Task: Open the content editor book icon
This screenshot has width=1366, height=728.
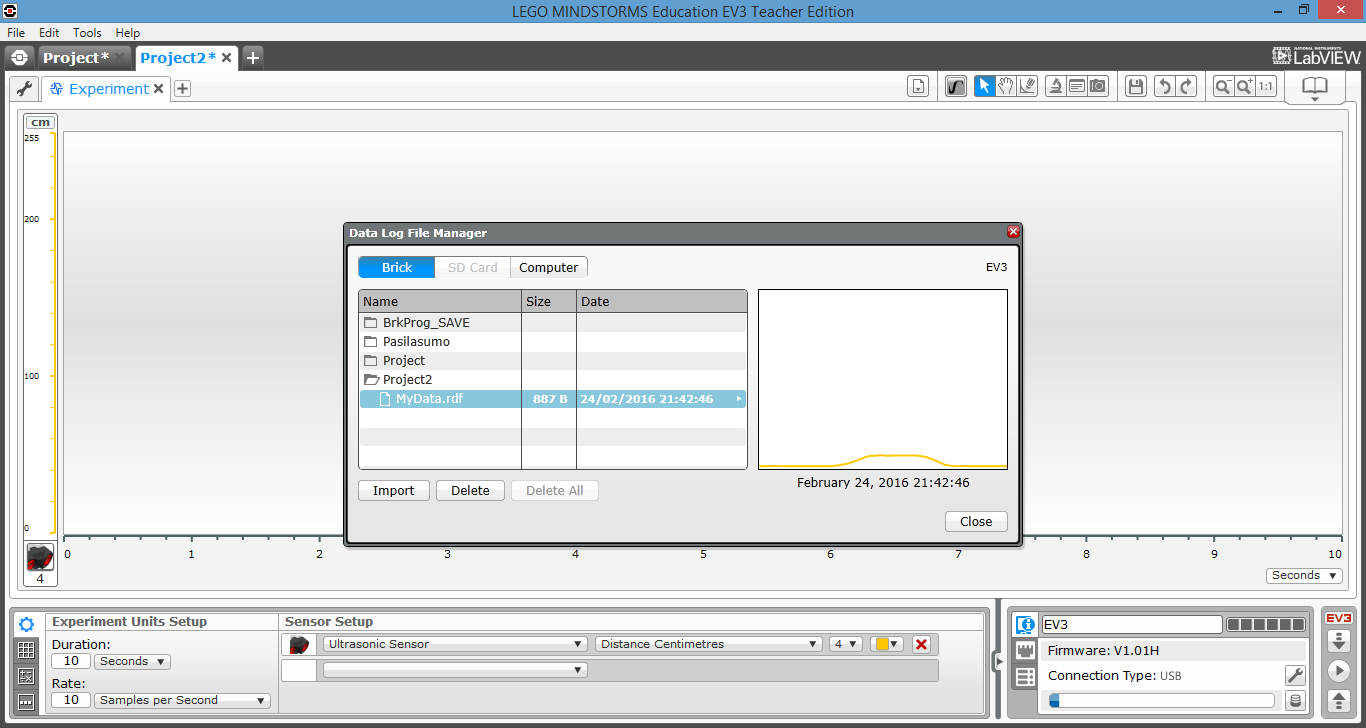Action: [1314, 88]
